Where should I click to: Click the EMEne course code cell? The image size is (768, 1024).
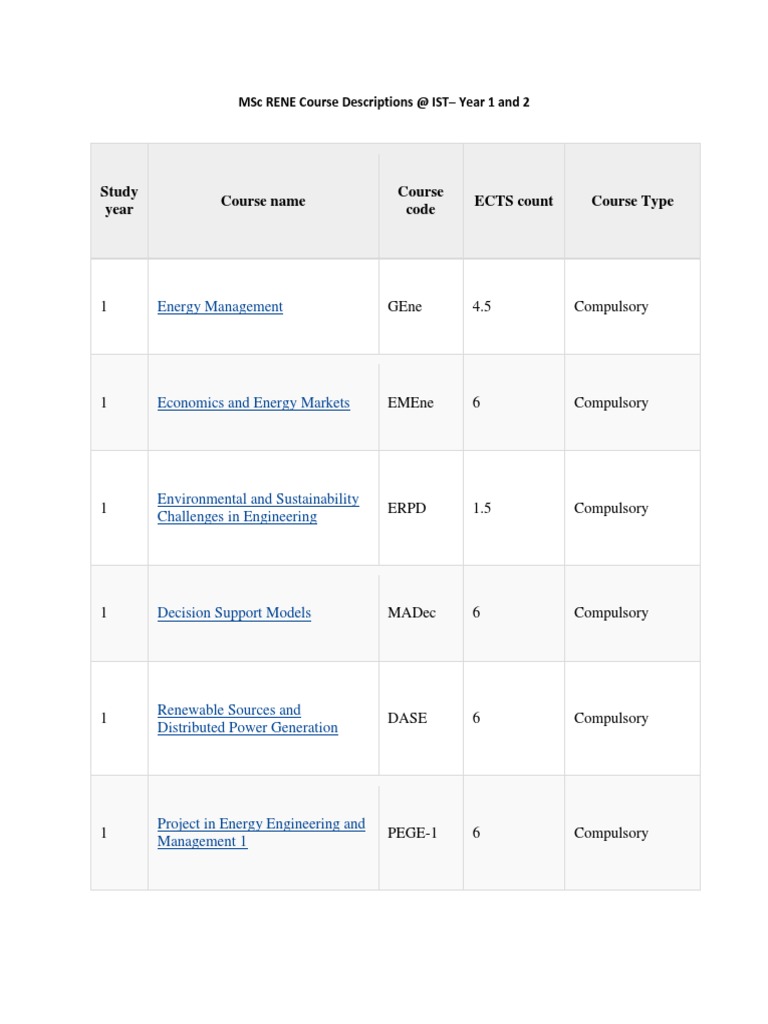(x=410, y=403)
